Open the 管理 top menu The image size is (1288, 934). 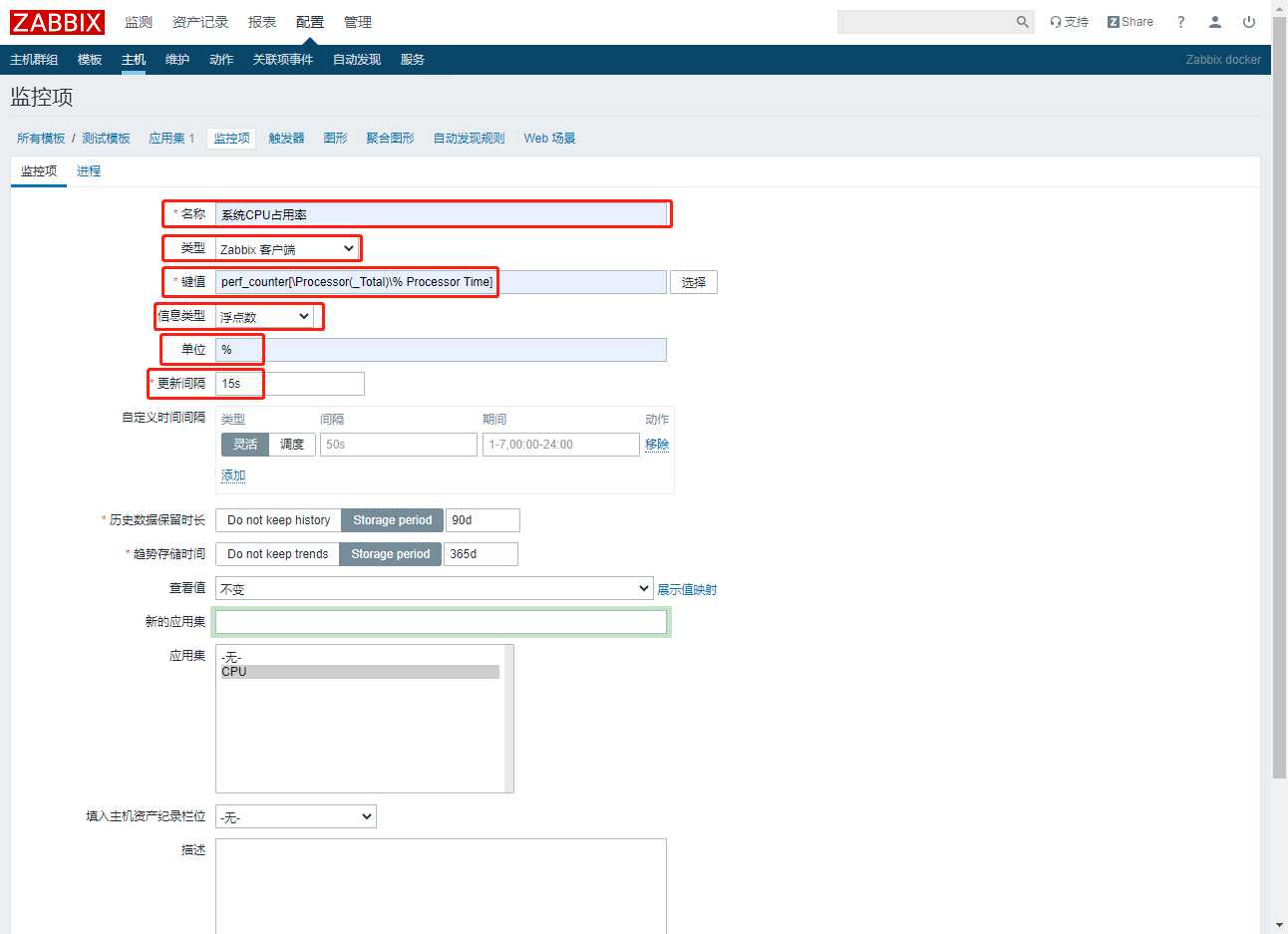[358, 22]
